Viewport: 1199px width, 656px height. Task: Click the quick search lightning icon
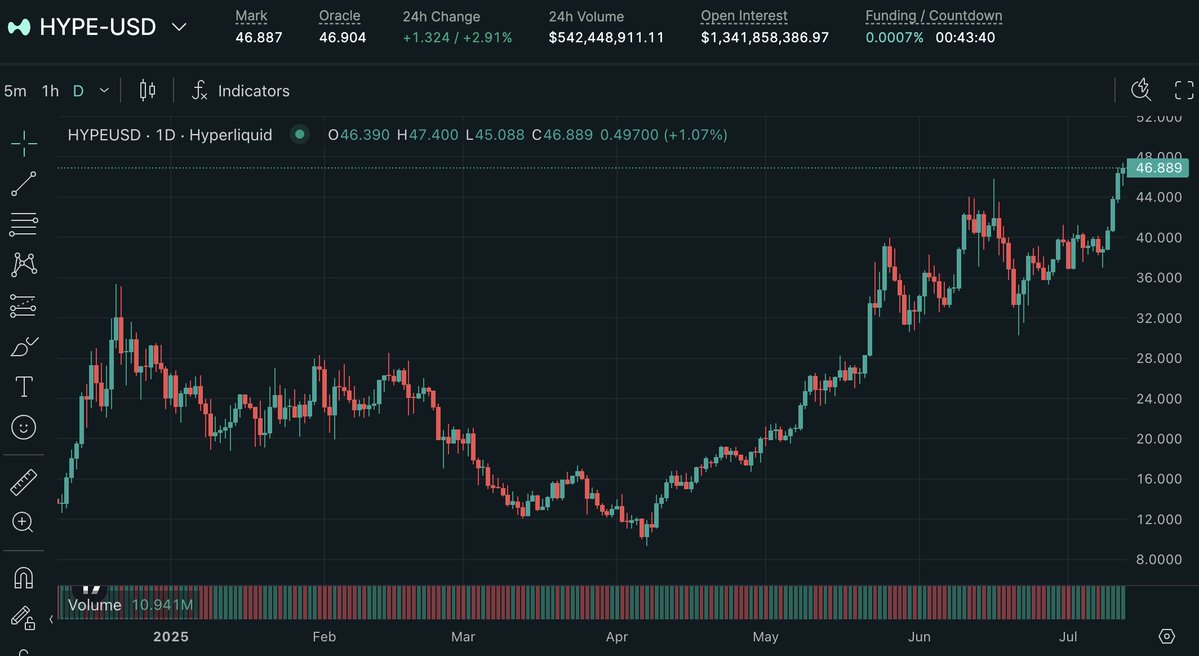coord(1141,90)
